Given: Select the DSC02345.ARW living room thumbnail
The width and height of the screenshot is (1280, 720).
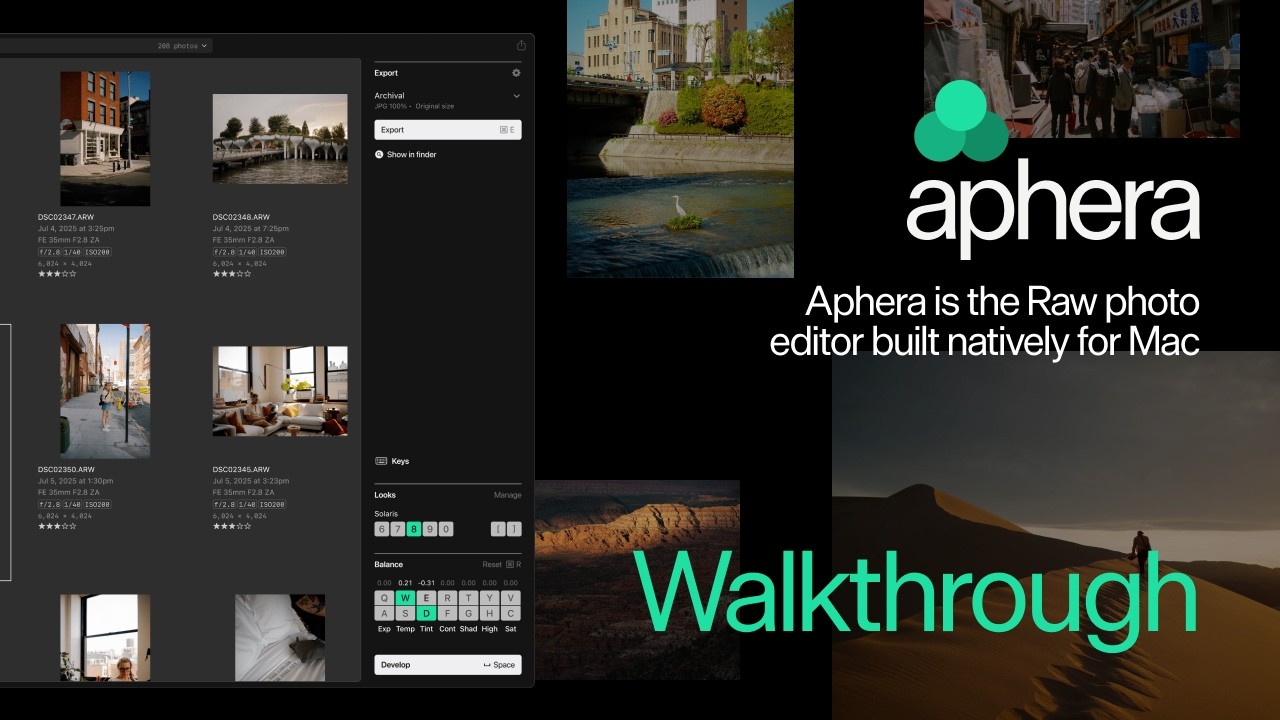Looking at the screenshot, I should [x=280, y=391].
